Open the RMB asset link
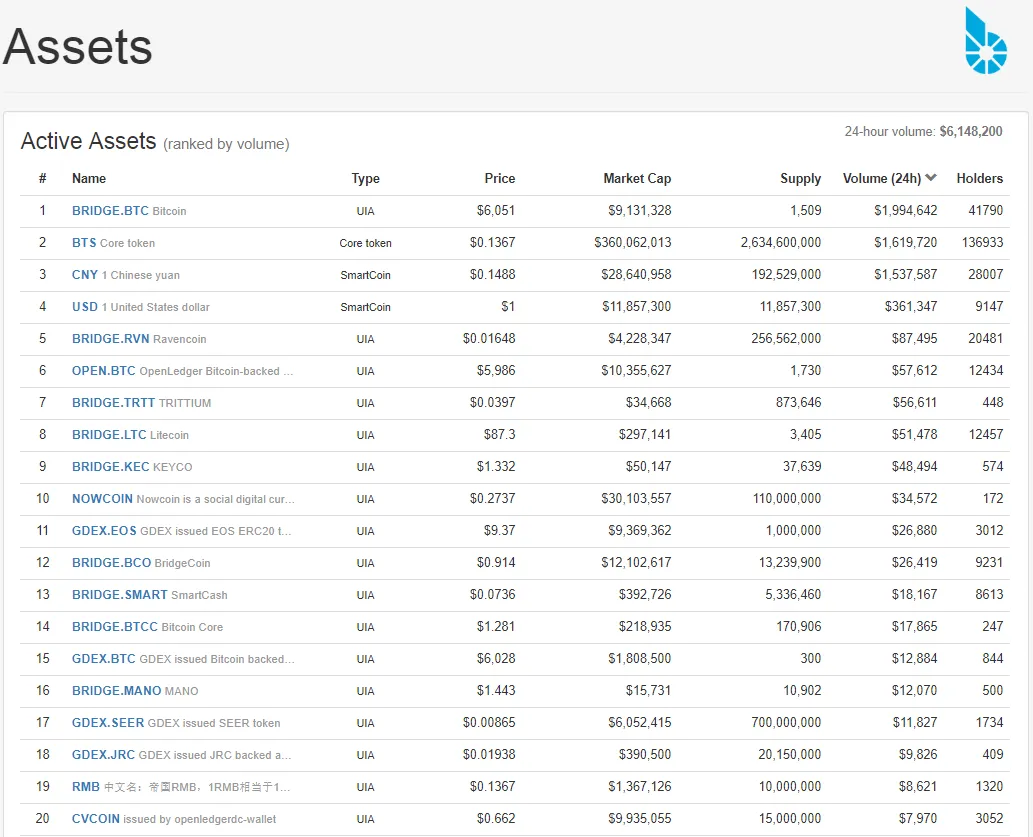Screen dimensions: 1033x837 (86, 787)
